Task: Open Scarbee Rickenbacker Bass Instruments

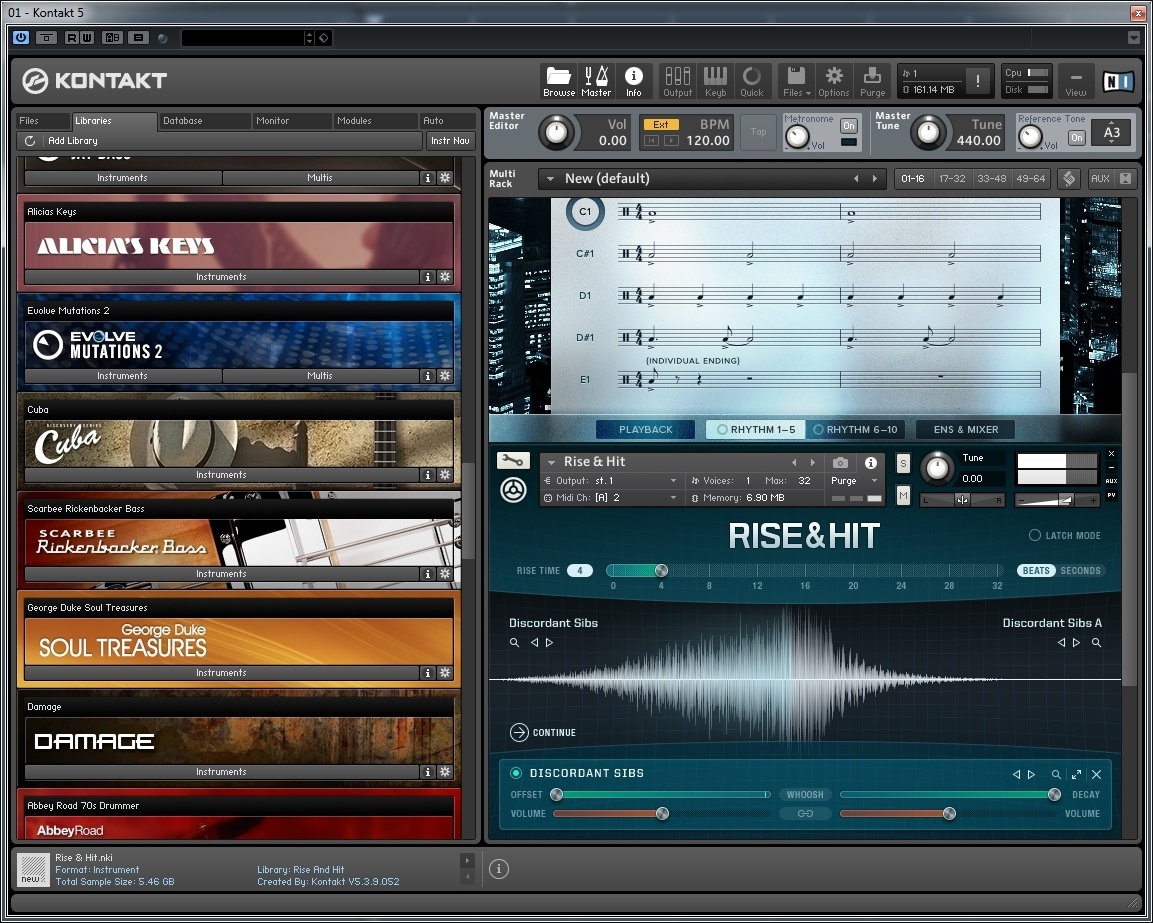Action: click(221, 574)
